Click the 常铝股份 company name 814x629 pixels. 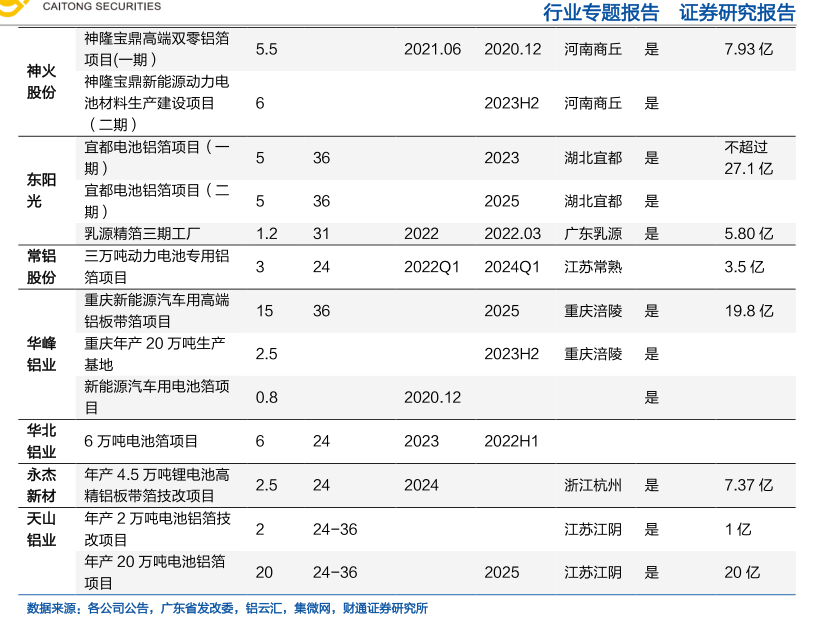[x=41, y=267]
